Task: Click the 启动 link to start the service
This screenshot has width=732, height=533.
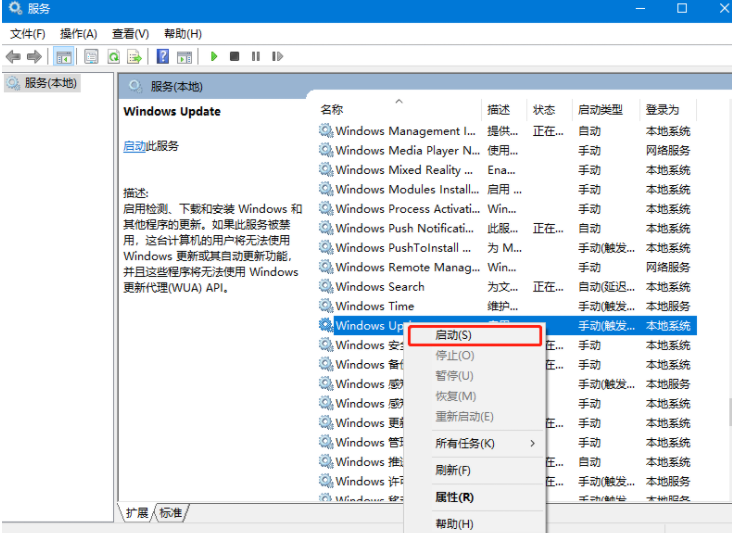Action: pyautogui.click(x=134, y=146)
